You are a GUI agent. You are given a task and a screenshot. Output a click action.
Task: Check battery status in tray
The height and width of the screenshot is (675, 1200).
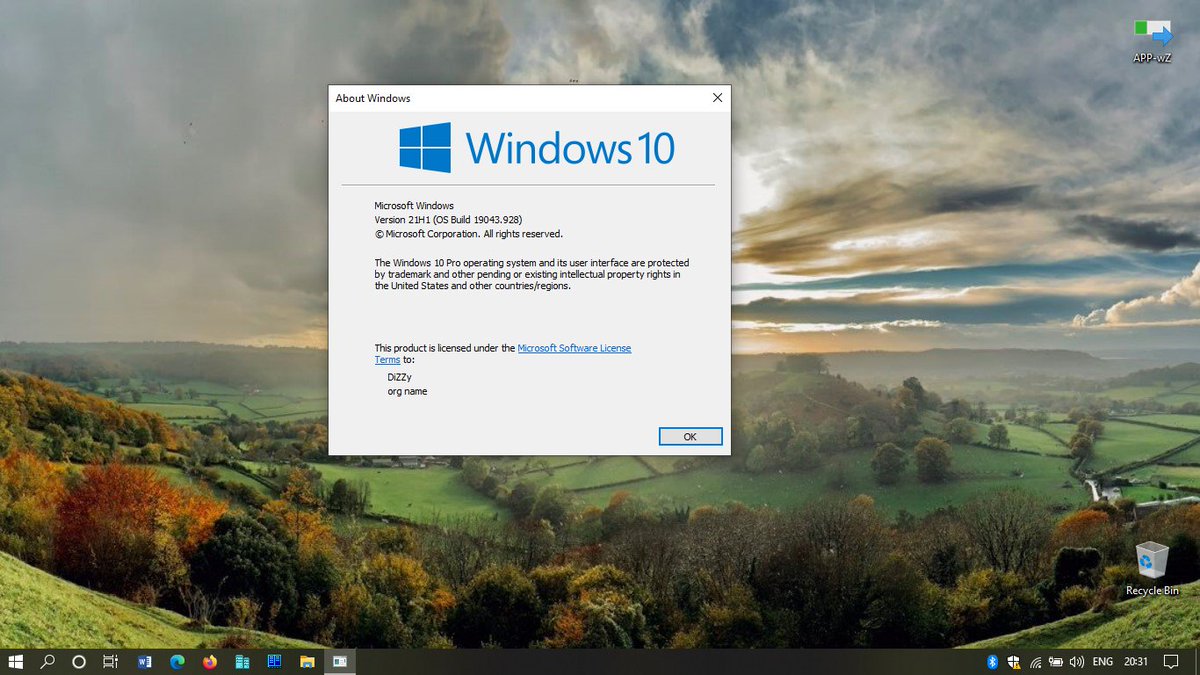[x=1056, y=661]
